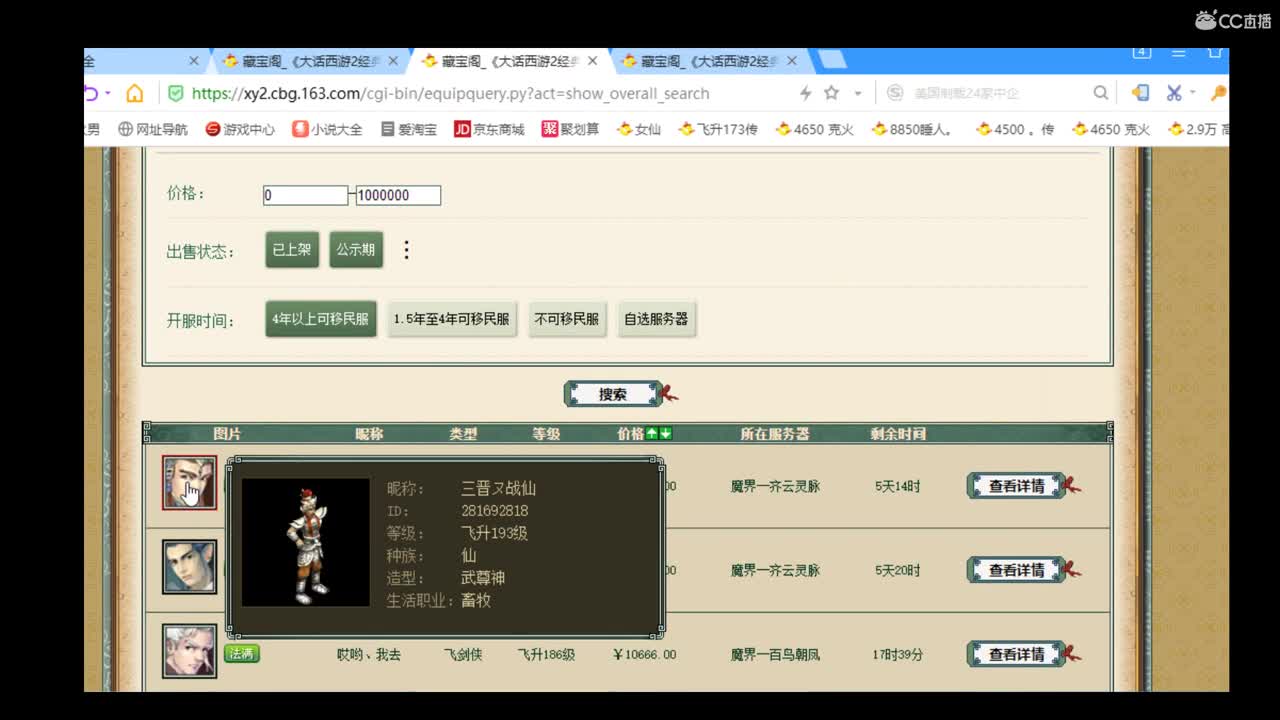Close the first browser tab
This screenshot has height=720, width=1280.
(194, 61)
